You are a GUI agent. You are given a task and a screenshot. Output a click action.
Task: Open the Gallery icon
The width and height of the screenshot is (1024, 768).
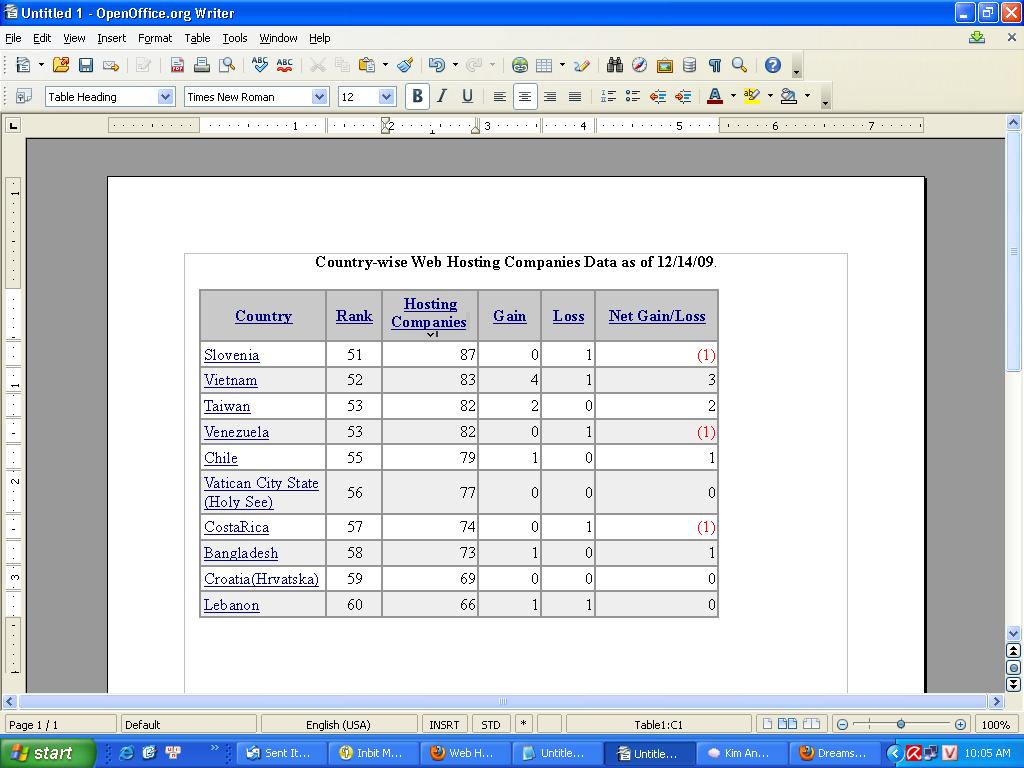(665, 65)
